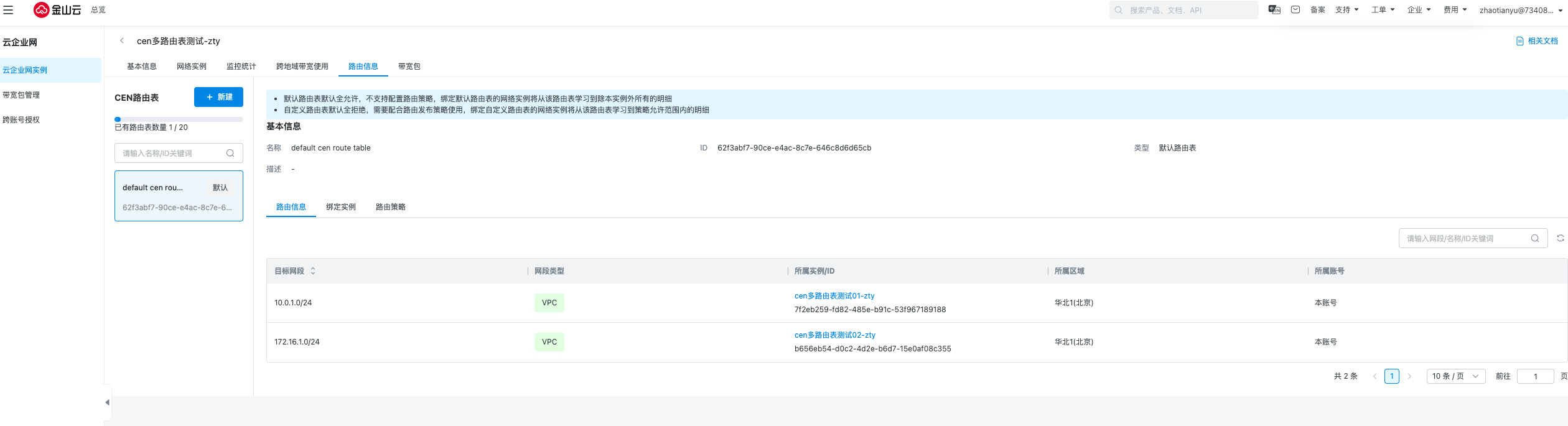
Task: Switch to the 绑定实例 sub-tab
Action: coord(340,207)
